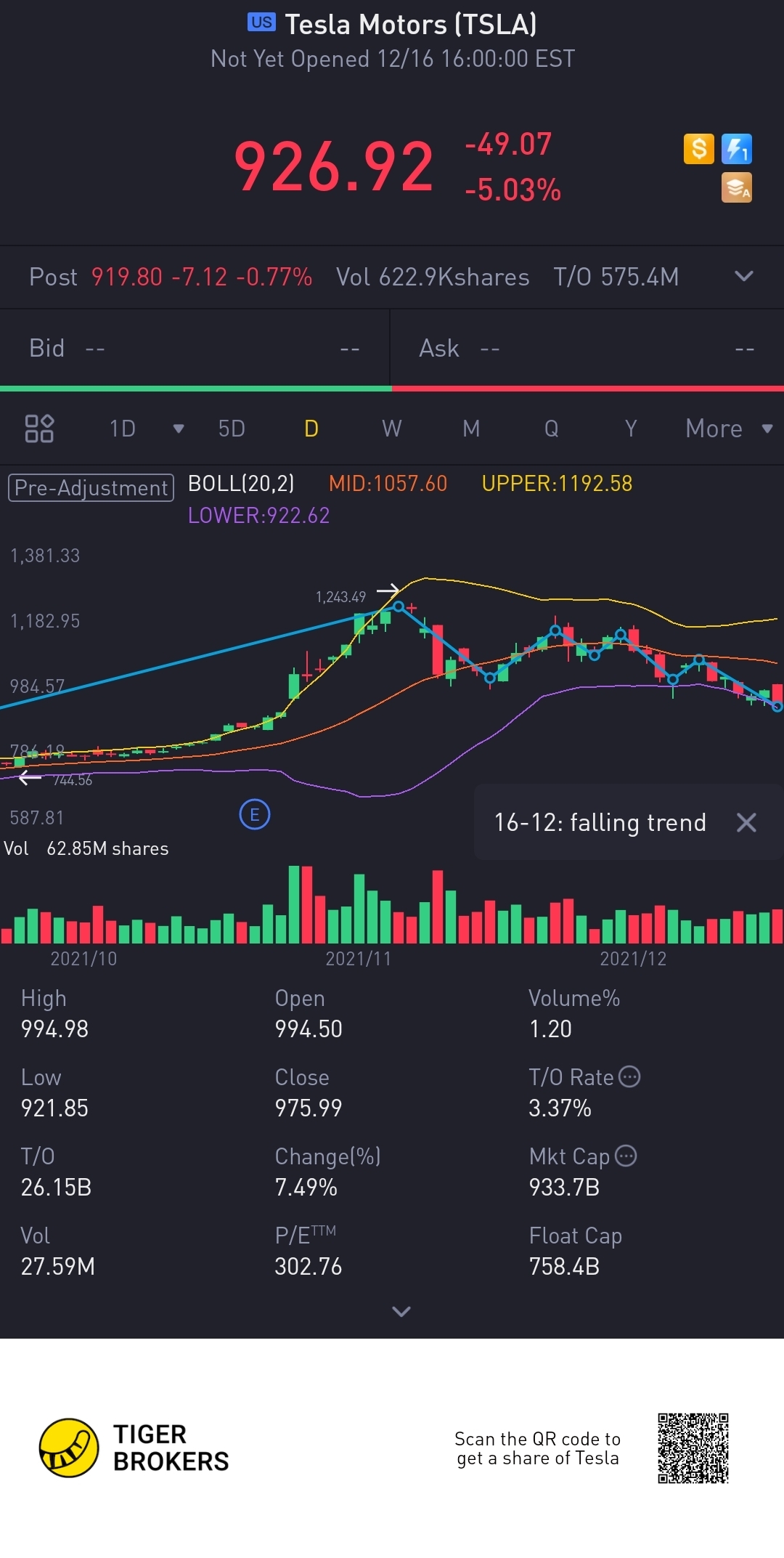Screen dimensions: 784x1558
Task: Tap the LOWER:922.62 Bollinger value
Action: tap(258, 515)
